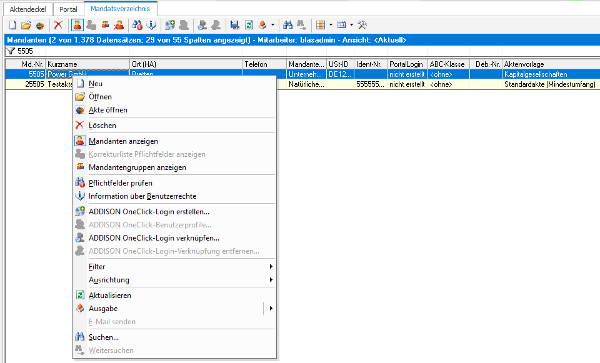
Task: Choose Öffnen in the context menu
Action: [174, 97]
